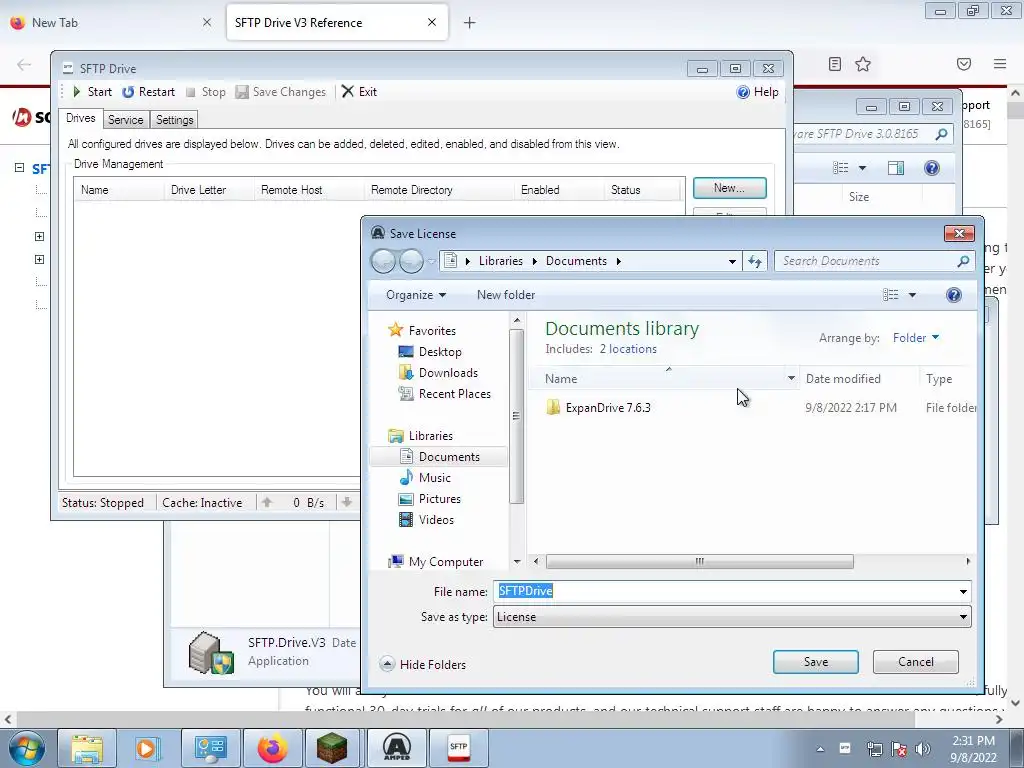Click Firefox reader view icon
Image resolution: width=1024 pixels, height=768 pixels.
835,64
